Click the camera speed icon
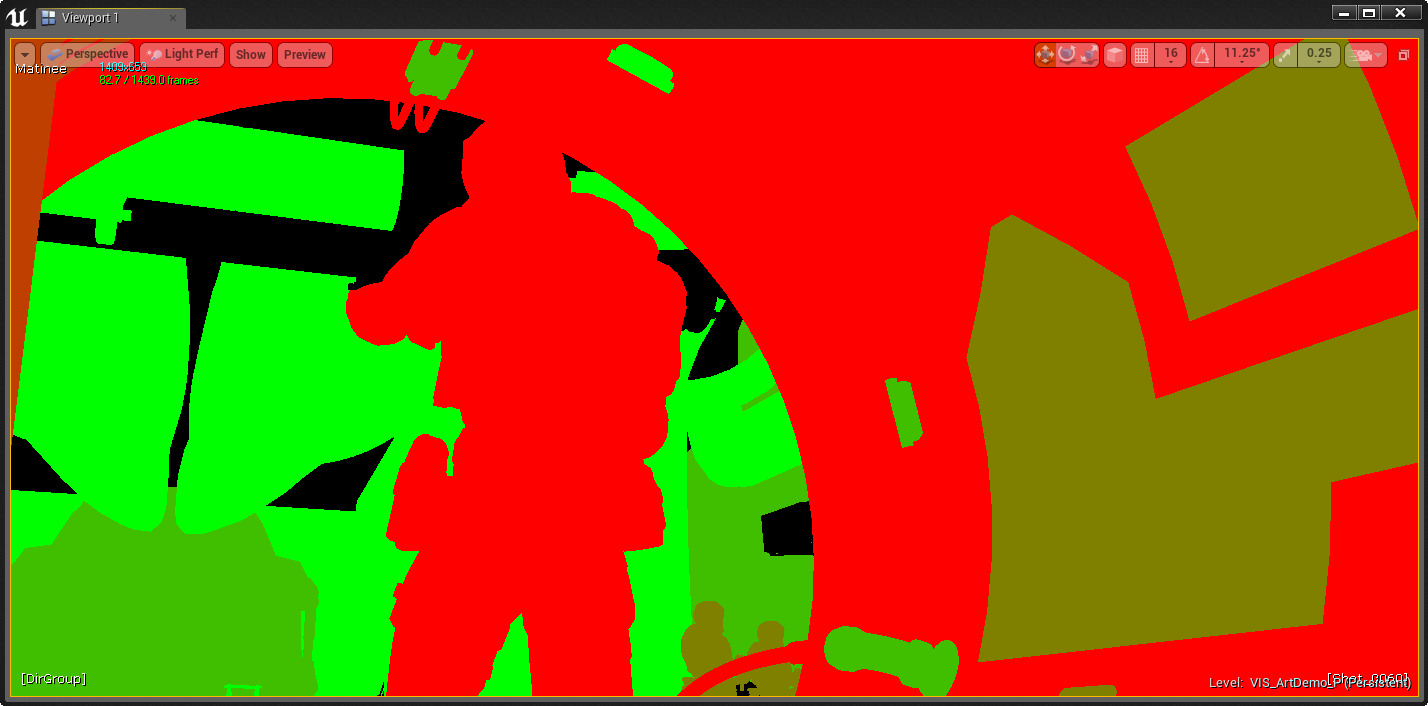The height and width of the screenshot is (706, 1428). coord(1360,55)
